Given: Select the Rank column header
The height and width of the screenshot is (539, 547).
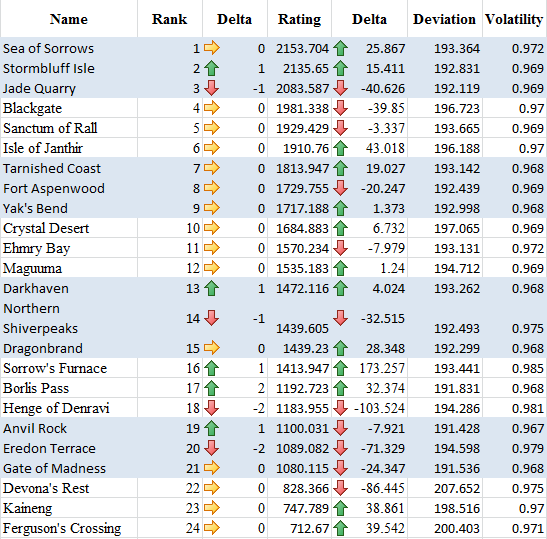Looking at the screenshot, I should (170, 19).
